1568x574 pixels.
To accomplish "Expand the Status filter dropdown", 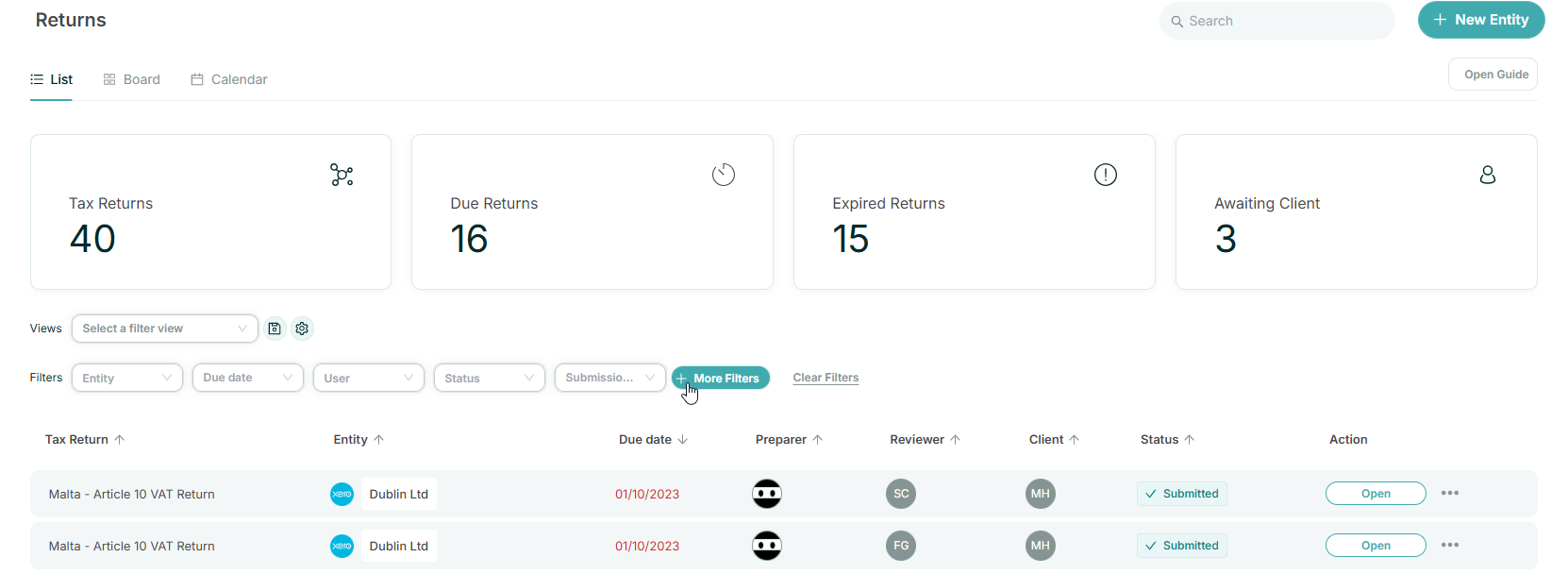I will click(x=489, y=378).
